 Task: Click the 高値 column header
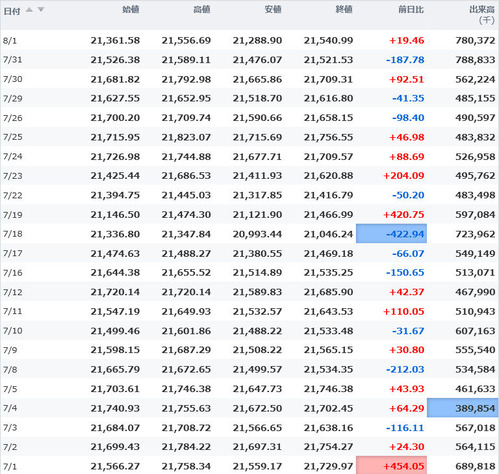(202, 10)
